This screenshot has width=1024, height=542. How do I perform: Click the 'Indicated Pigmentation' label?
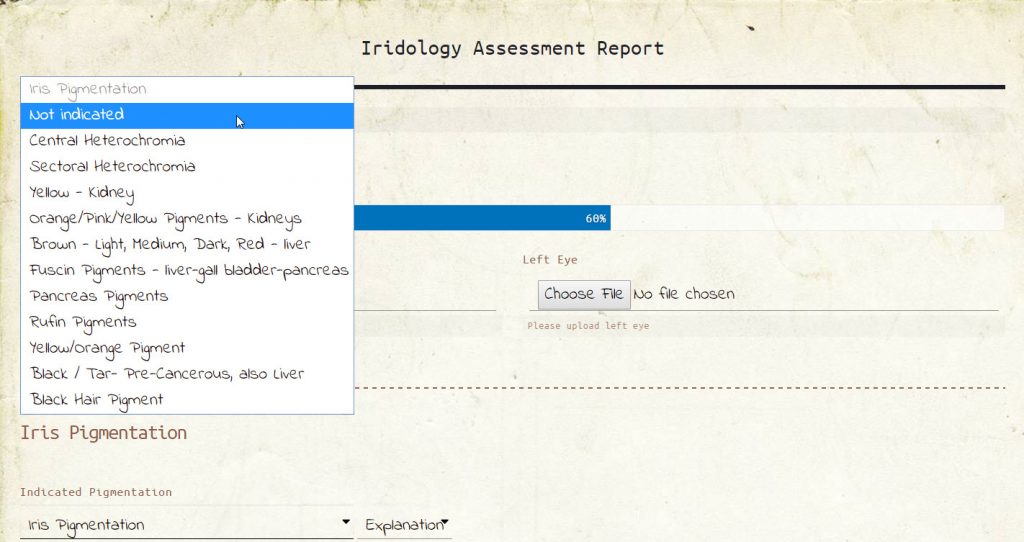[x=96, y=492]
